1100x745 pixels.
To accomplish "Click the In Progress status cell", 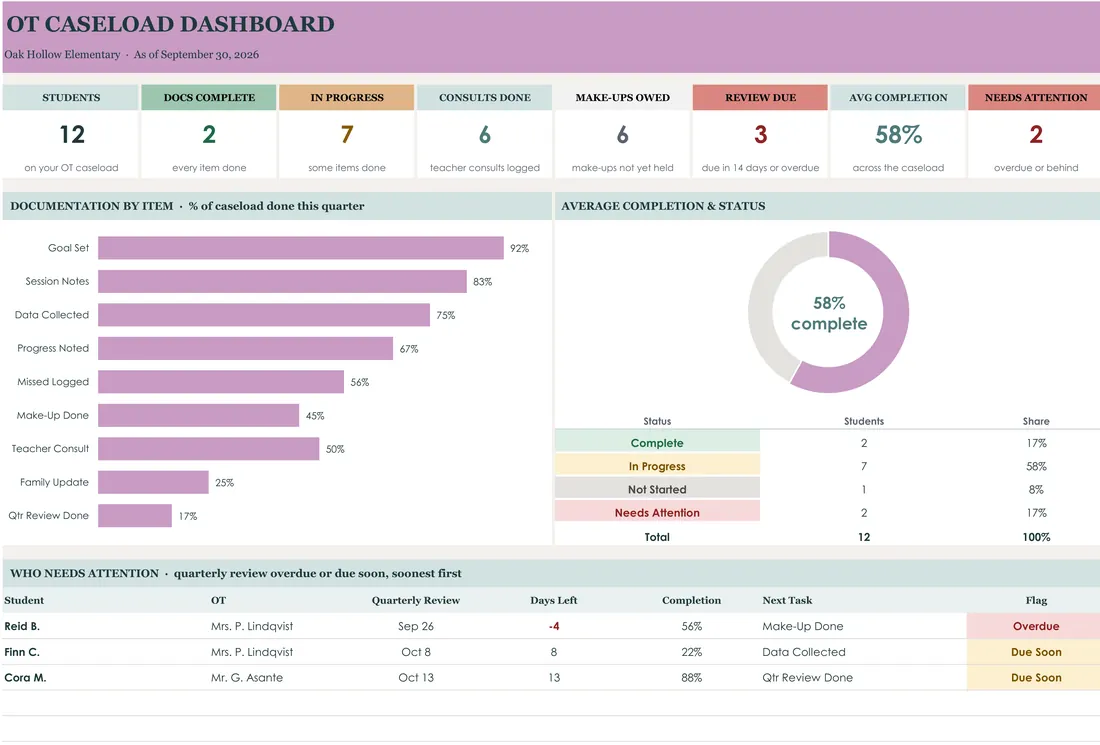I will (x=657, y=466).
